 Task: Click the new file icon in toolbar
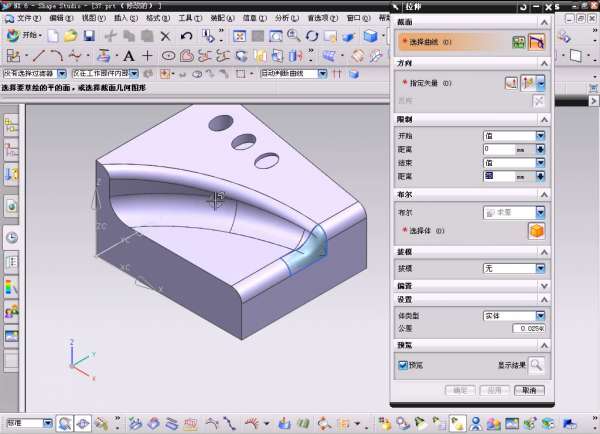click(x=51, y=36)
